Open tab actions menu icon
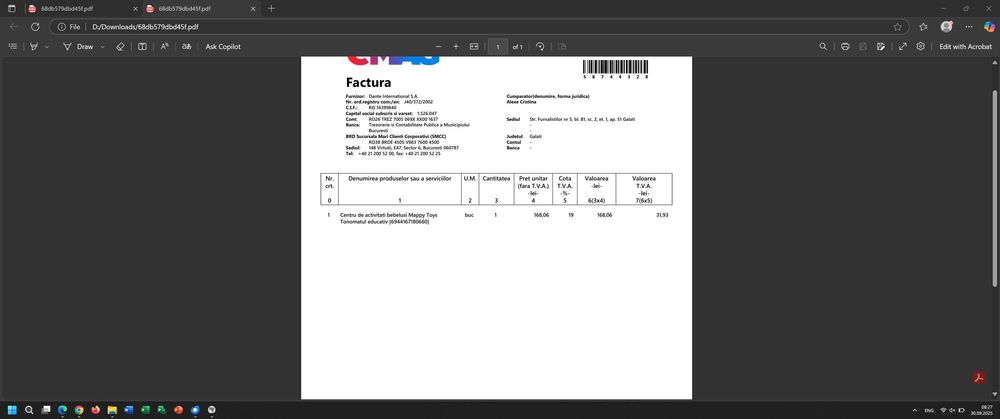The width and height of the screenshot is (1000, 419). (x=11, y=8)
